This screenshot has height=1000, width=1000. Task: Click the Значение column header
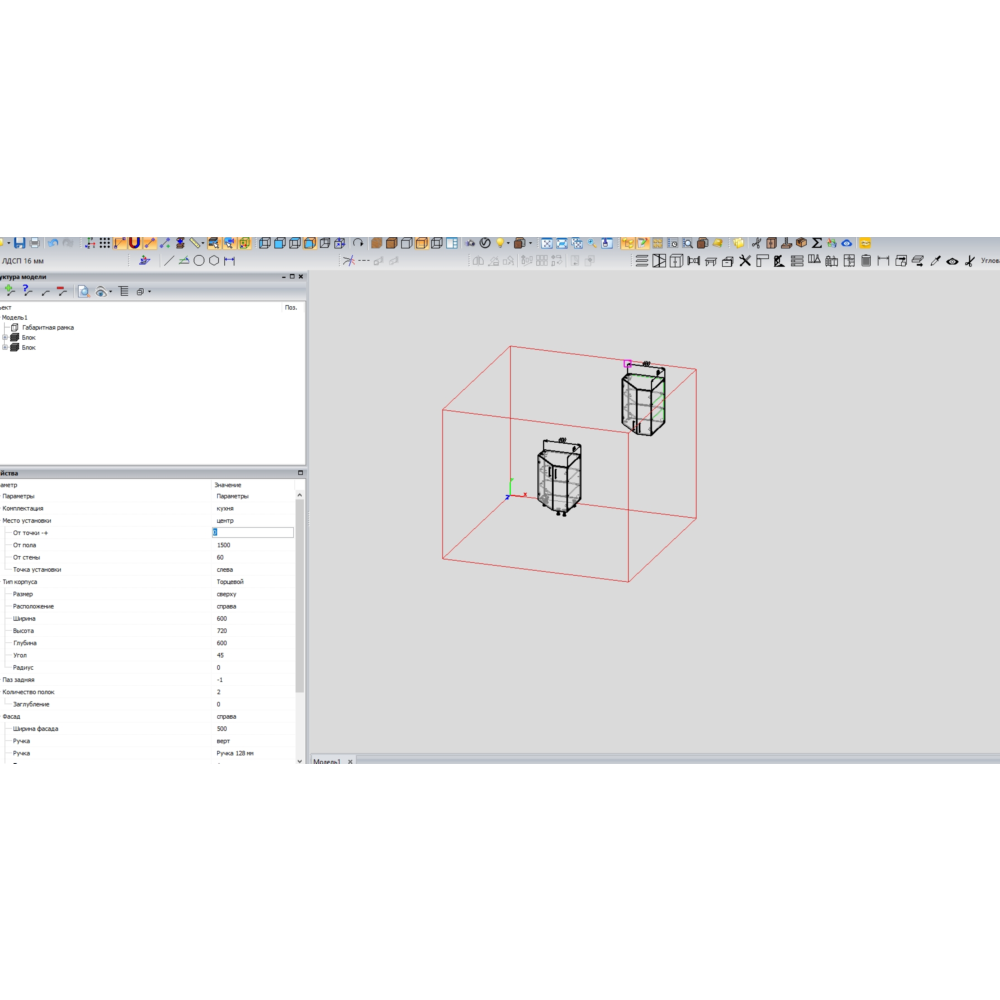tap(228, 485)
